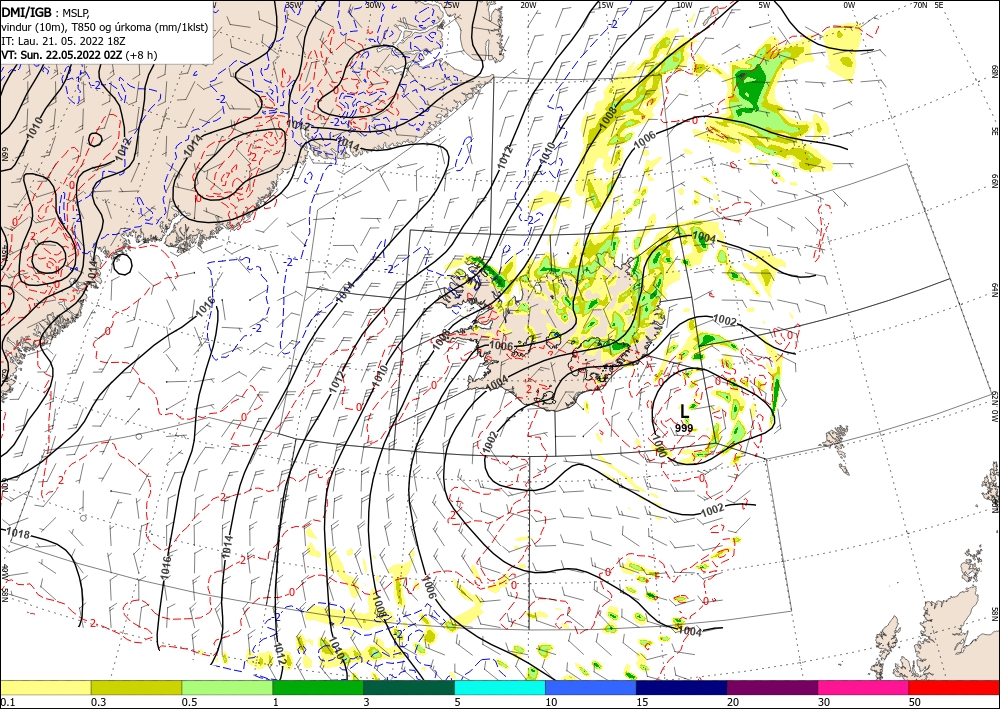This screenshot has width=1000, height=709.
Task: Click the '70N' latitude label
Action: (920, 5)
